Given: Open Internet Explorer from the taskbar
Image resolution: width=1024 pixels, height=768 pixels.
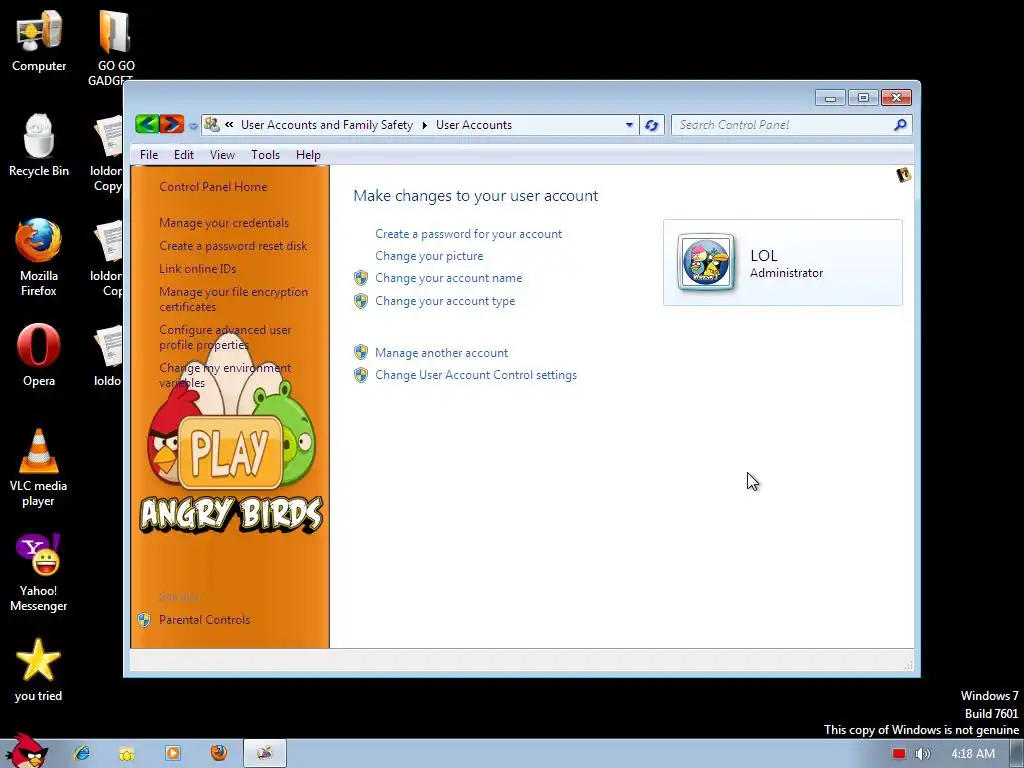Looking at the screenshot, I should coord(82,754).
